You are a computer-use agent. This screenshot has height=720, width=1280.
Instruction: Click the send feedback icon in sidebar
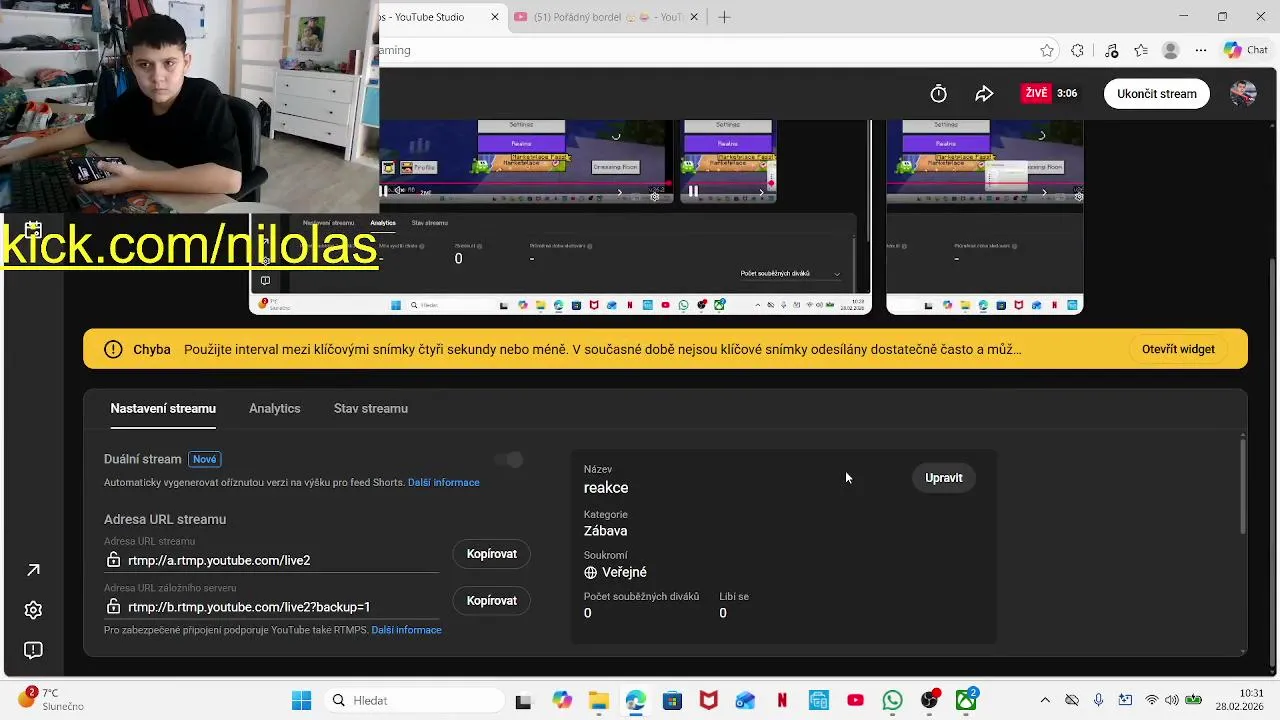coord(33,650)
